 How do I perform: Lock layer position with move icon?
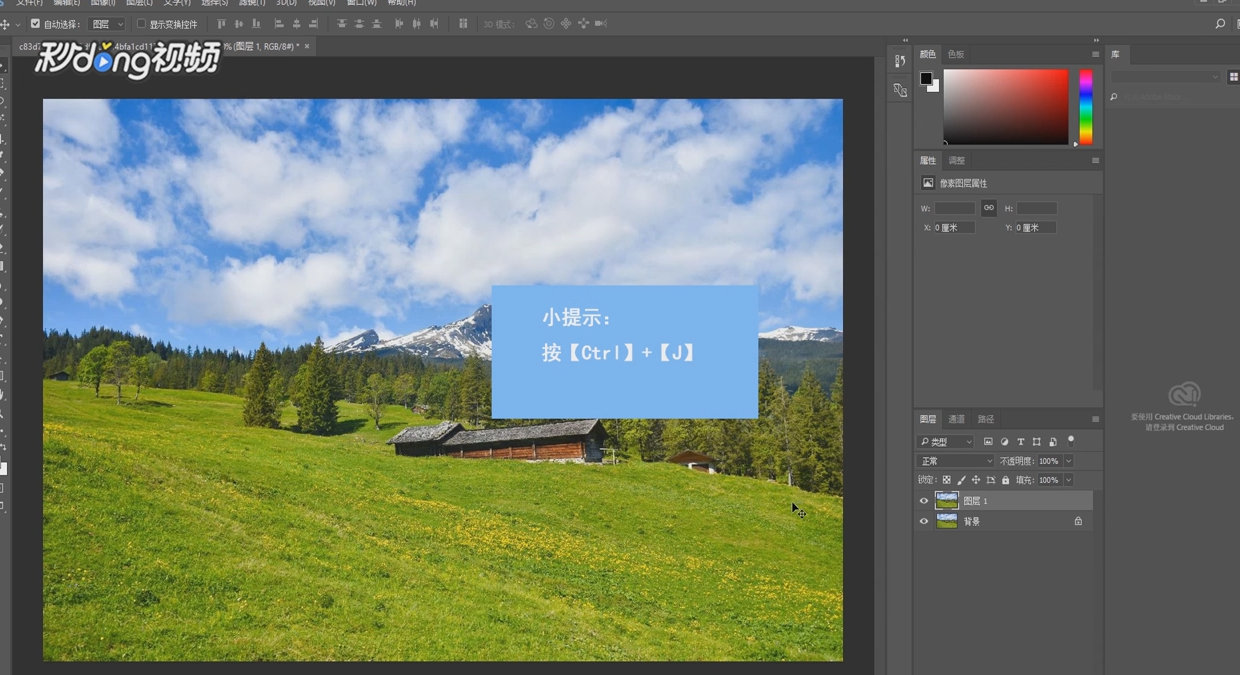click(x=976, y=480)
